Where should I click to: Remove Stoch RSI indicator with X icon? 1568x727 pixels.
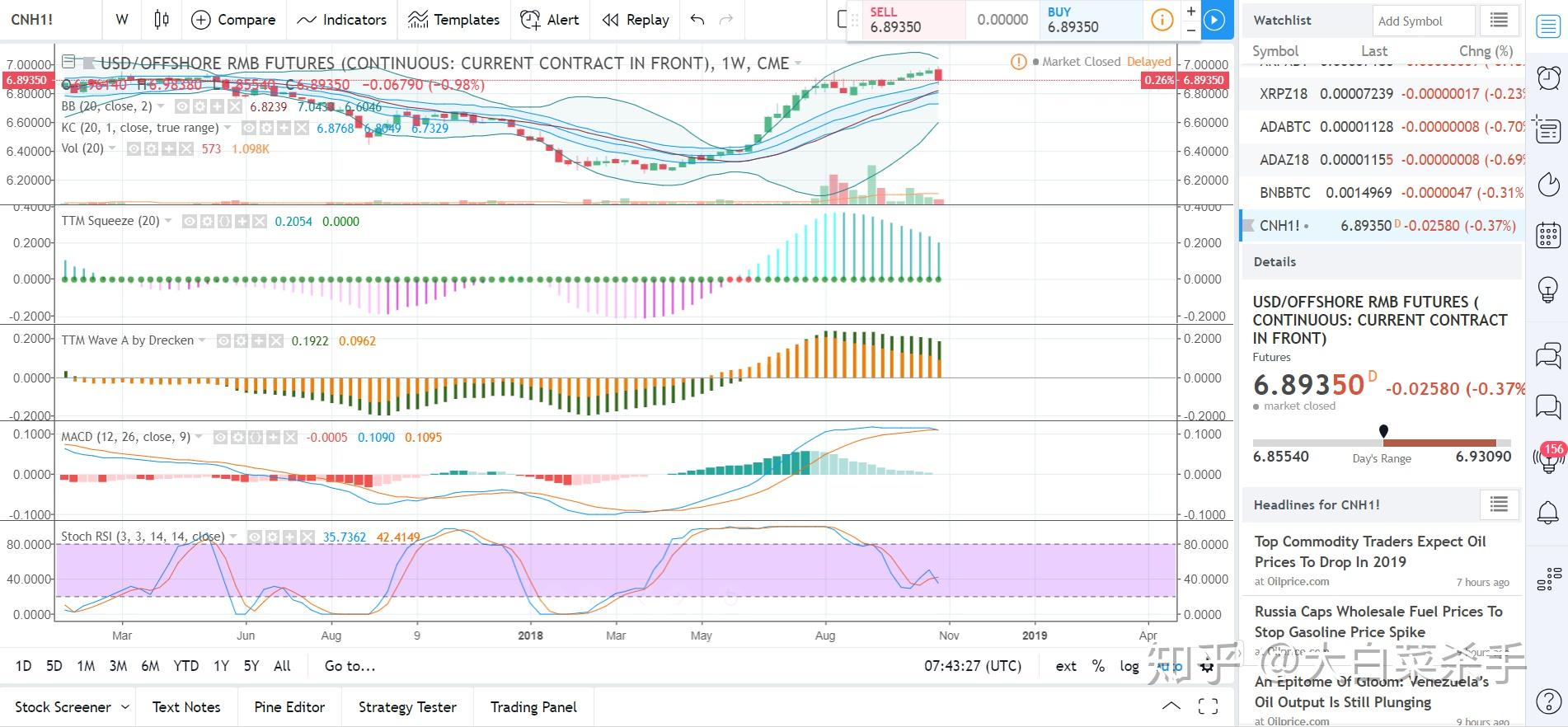[307, 537]
